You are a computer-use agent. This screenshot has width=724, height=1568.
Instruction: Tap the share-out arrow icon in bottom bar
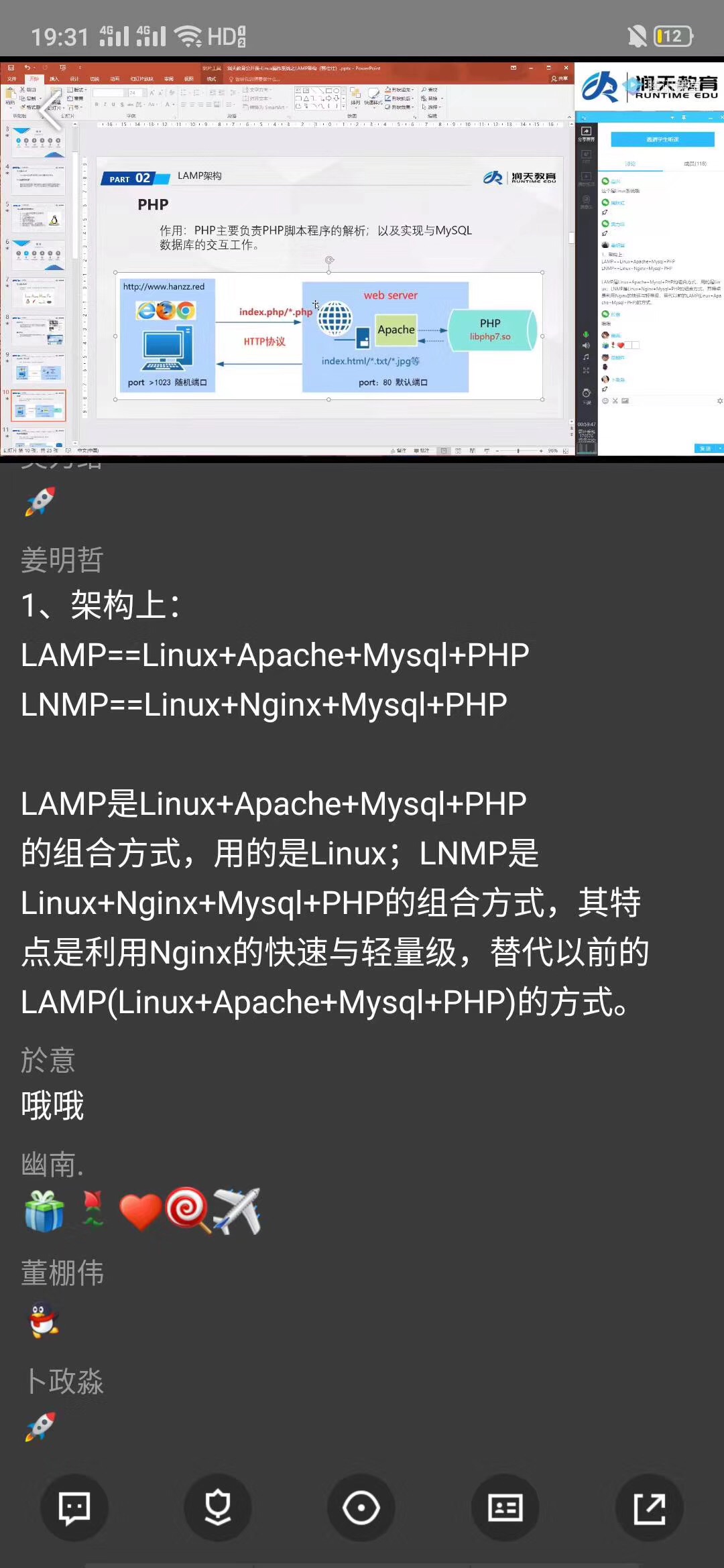tap(649, 1508)
